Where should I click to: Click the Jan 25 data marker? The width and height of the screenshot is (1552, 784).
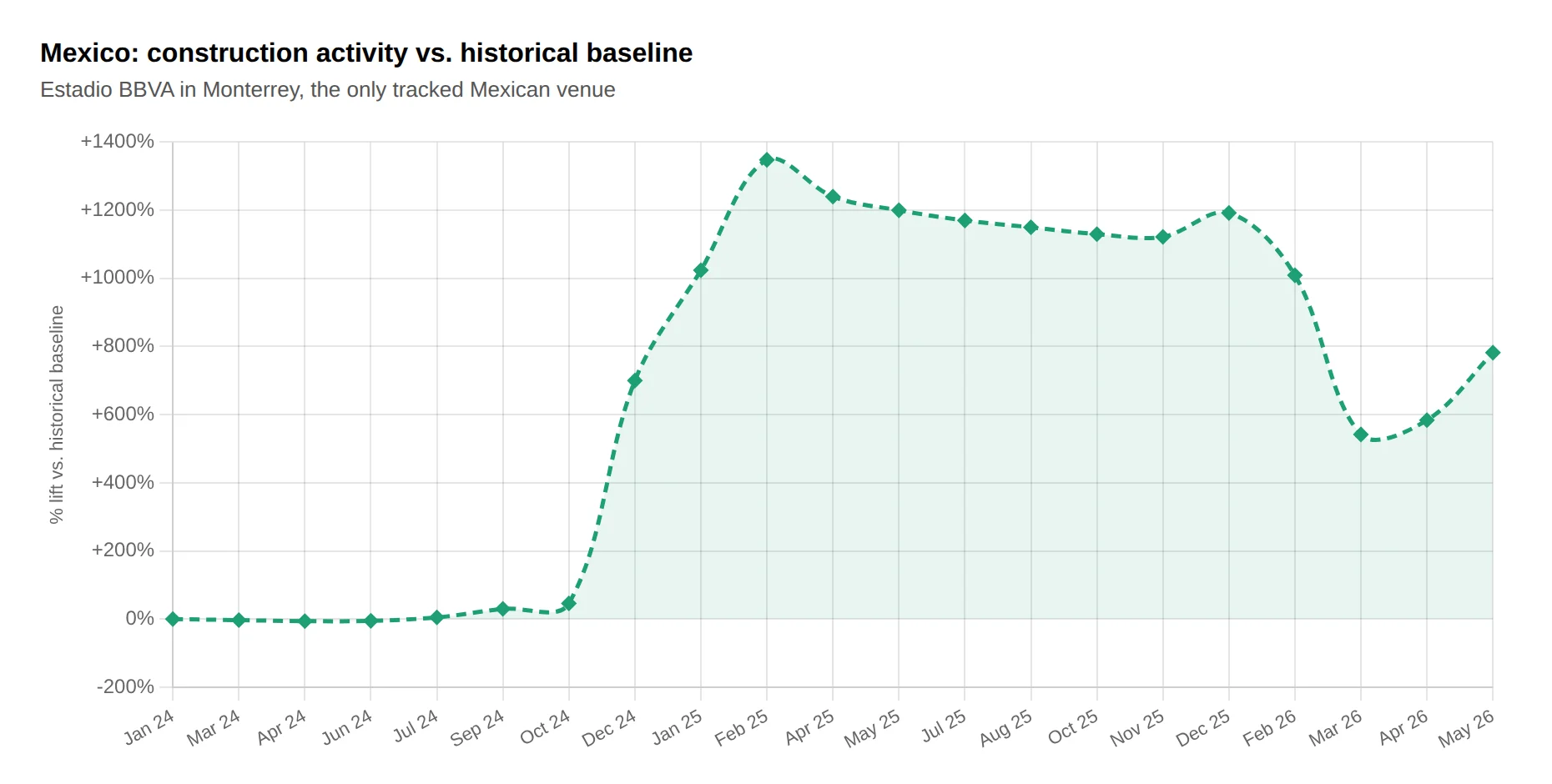tap(701, 270)
